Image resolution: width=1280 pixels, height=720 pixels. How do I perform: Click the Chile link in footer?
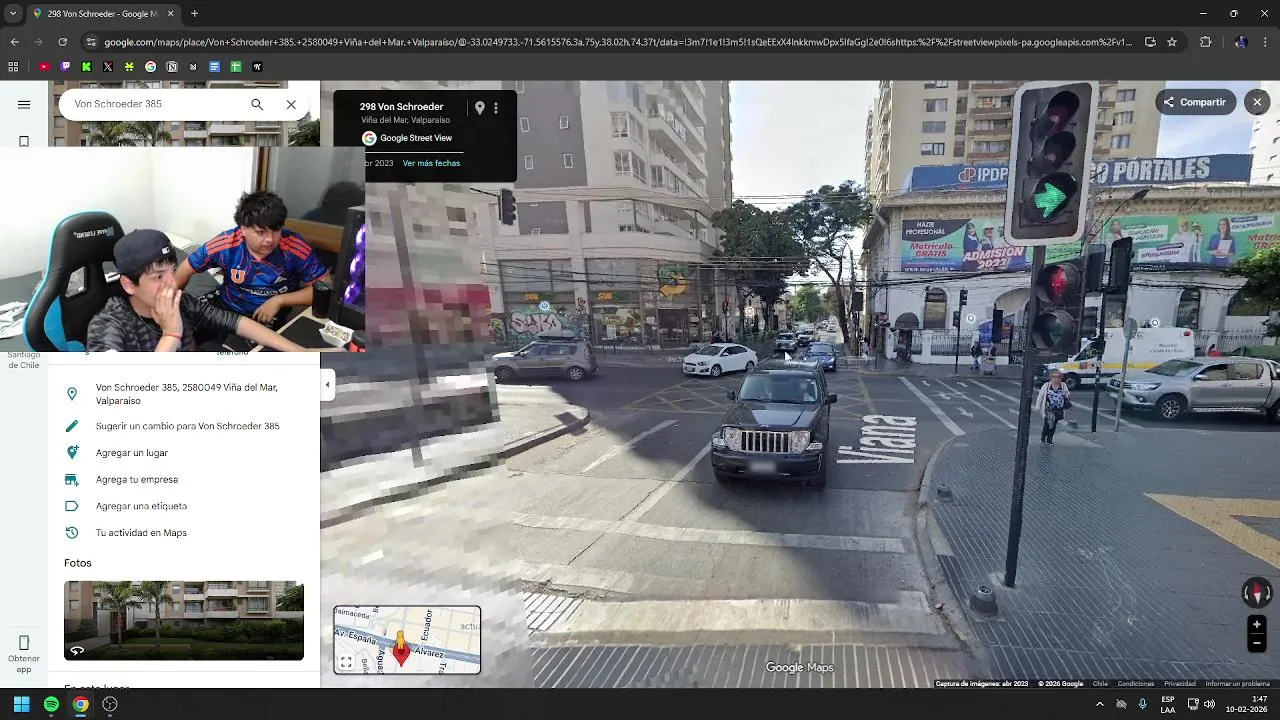click(x=1100, y=684)
